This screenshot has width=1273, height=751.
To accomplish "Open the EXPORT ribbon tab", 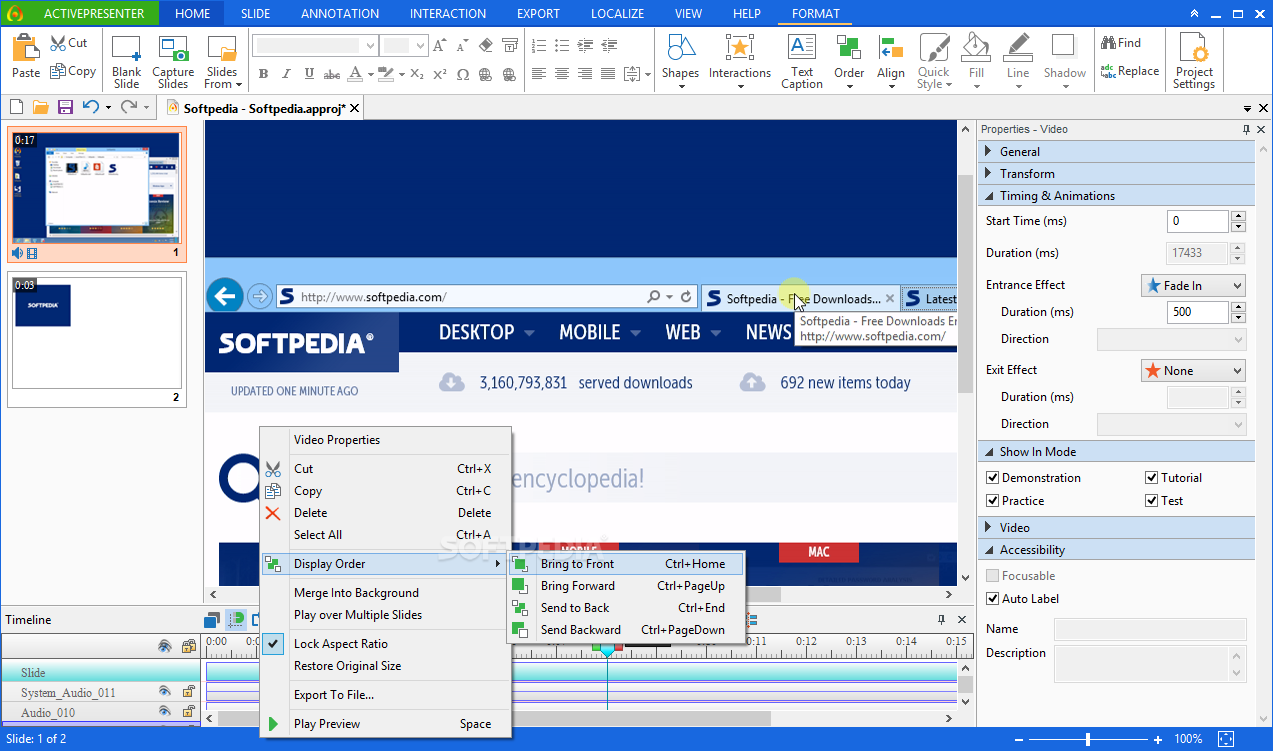I will 538,14.
